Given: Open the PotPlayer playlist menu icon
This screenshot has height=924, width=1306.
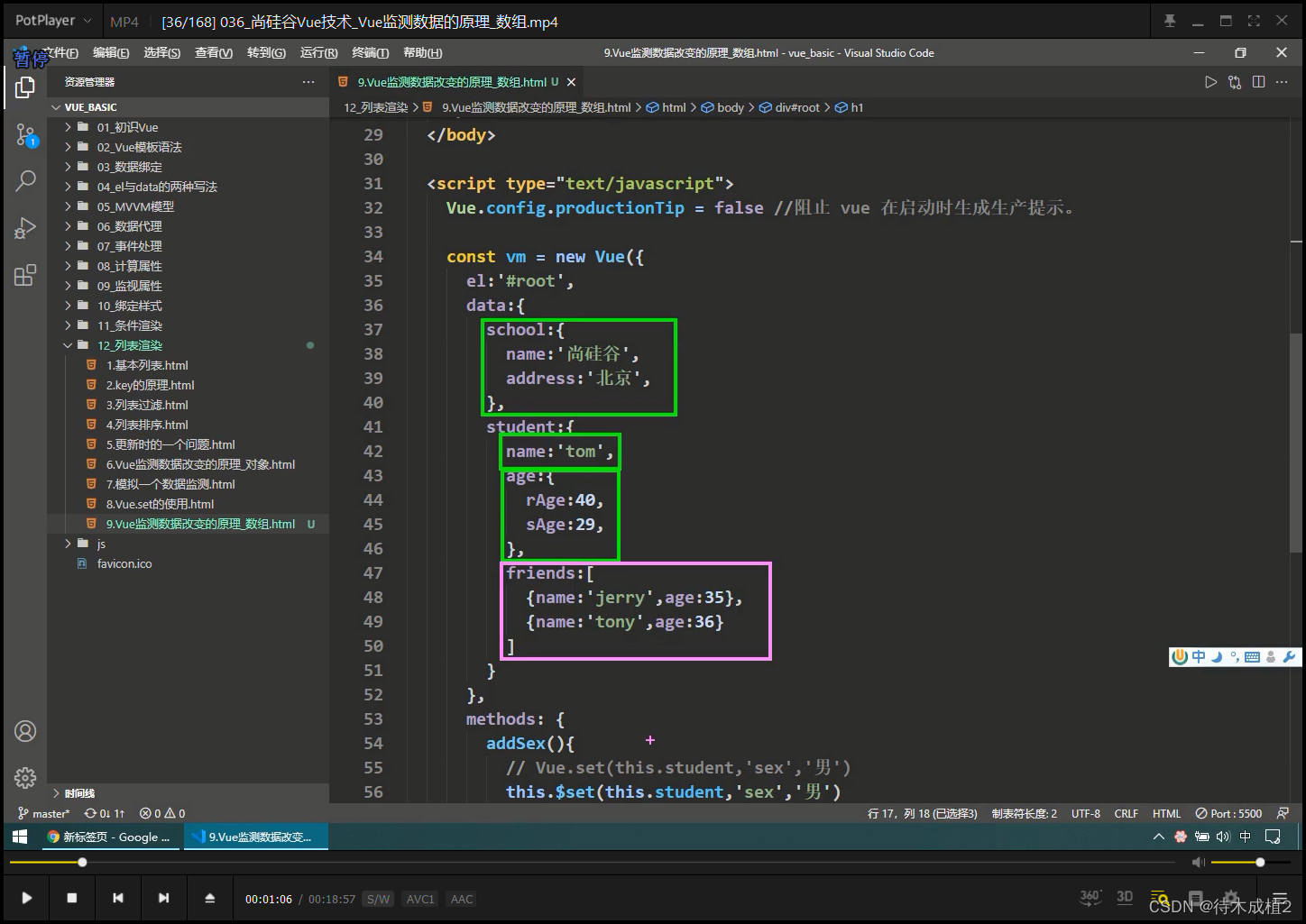Looking at the screenshot, I should coord(1279,899).
